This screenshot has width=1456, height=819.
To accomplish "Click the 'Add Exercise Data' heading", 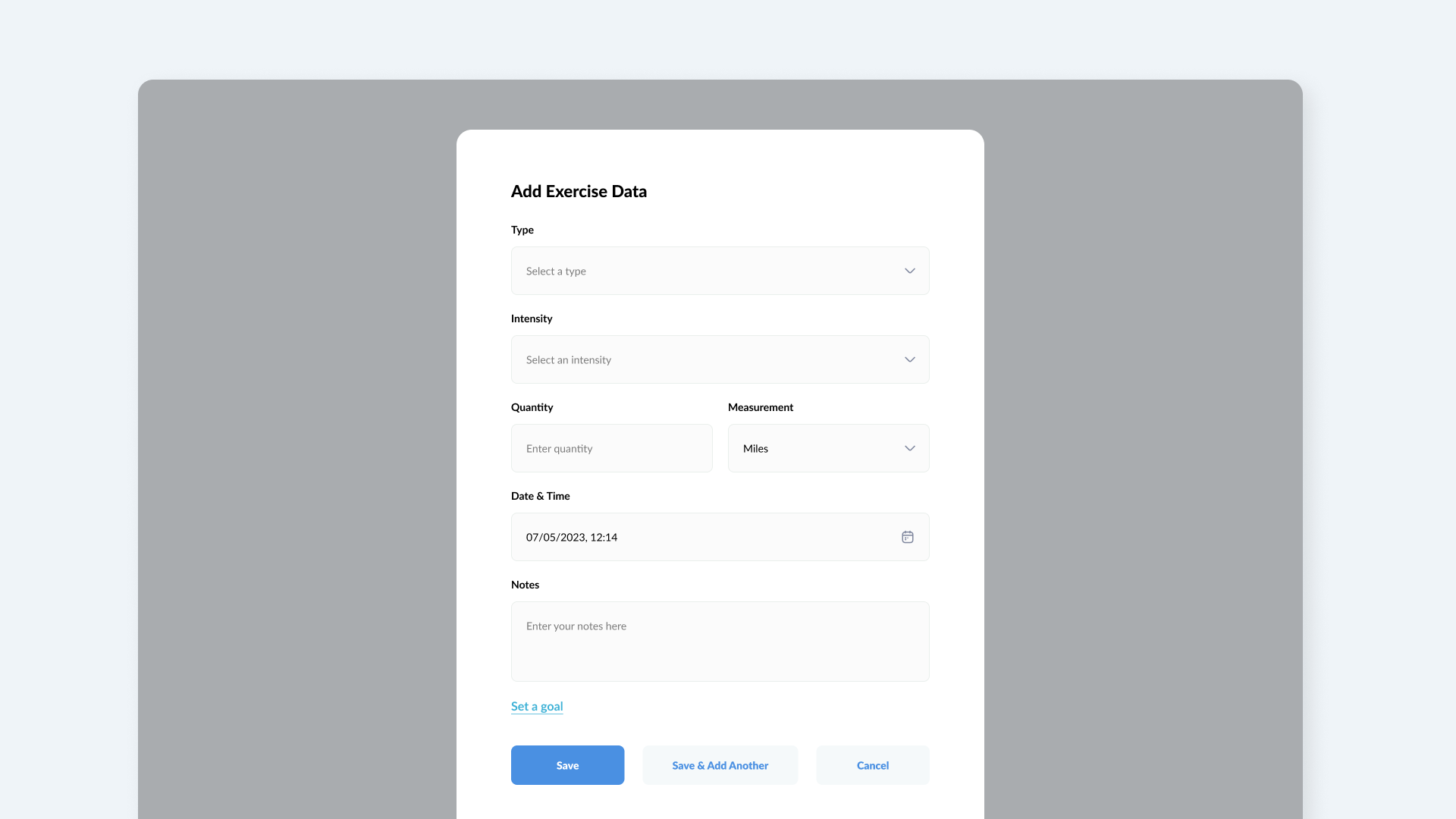I will [579, 191].
